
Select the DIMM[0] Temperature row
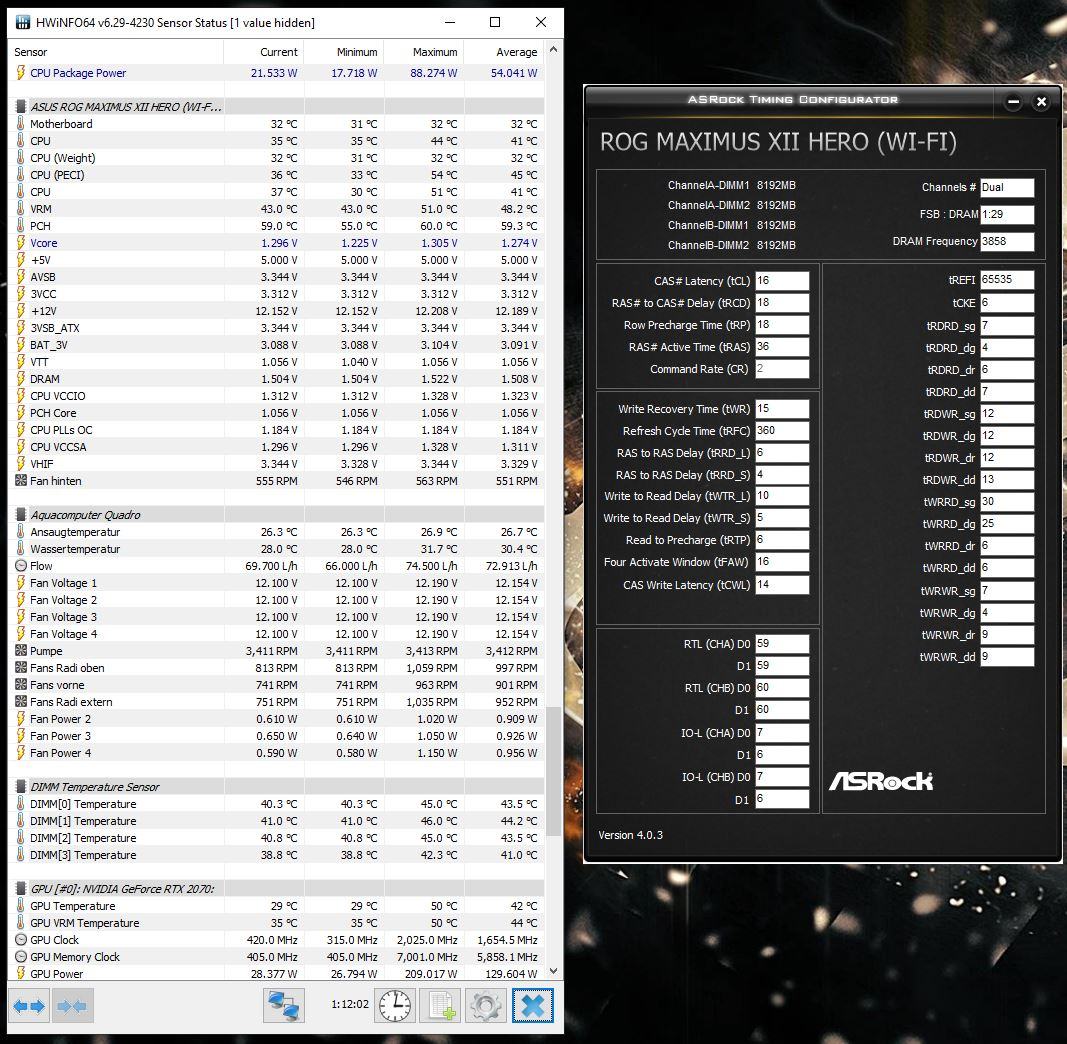(276, 804)
